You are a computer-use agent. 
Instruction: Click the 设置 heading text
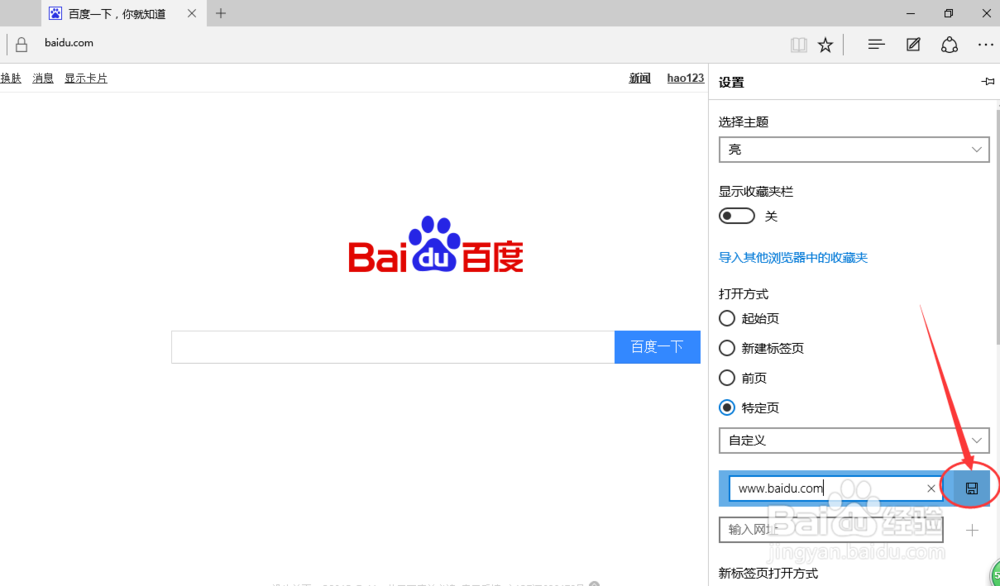point(732,82)
